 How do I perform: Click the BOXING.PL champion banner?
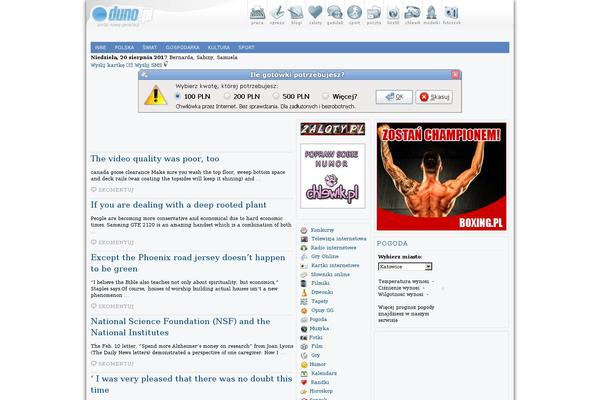pos(441,176)
